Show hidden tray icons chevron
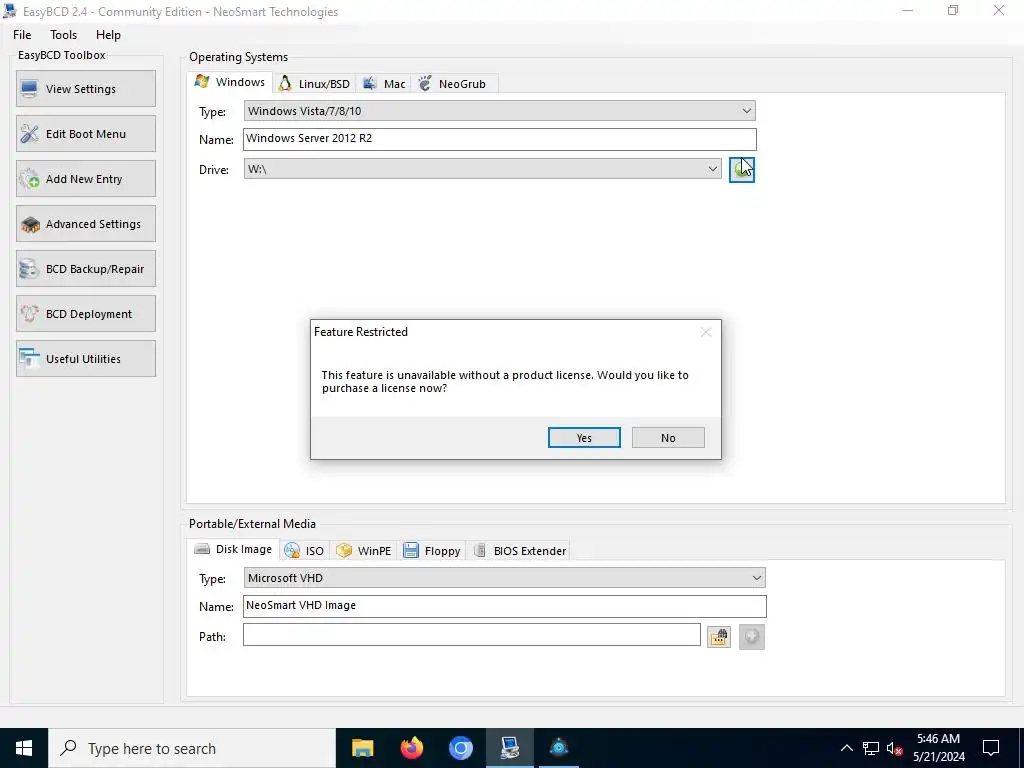 [846, 748]
